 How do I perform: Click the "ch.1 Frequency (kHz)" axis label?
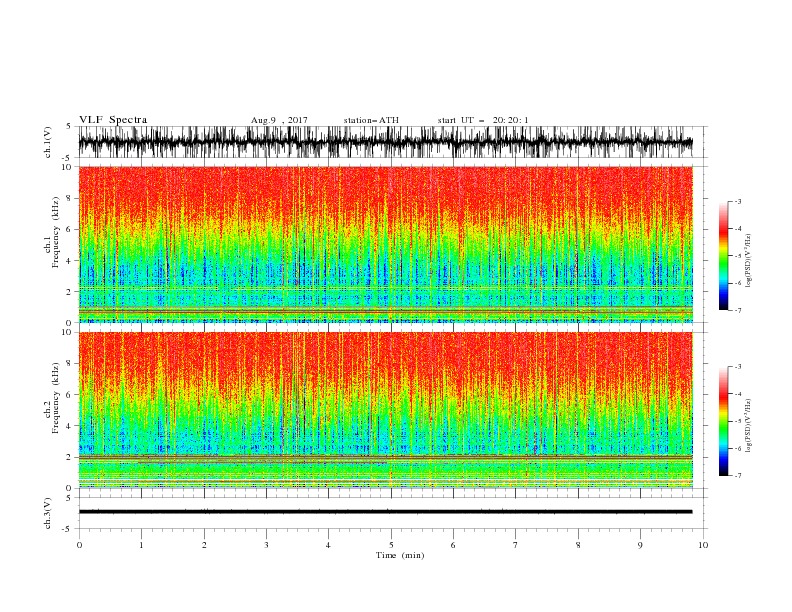pos(52,233)
